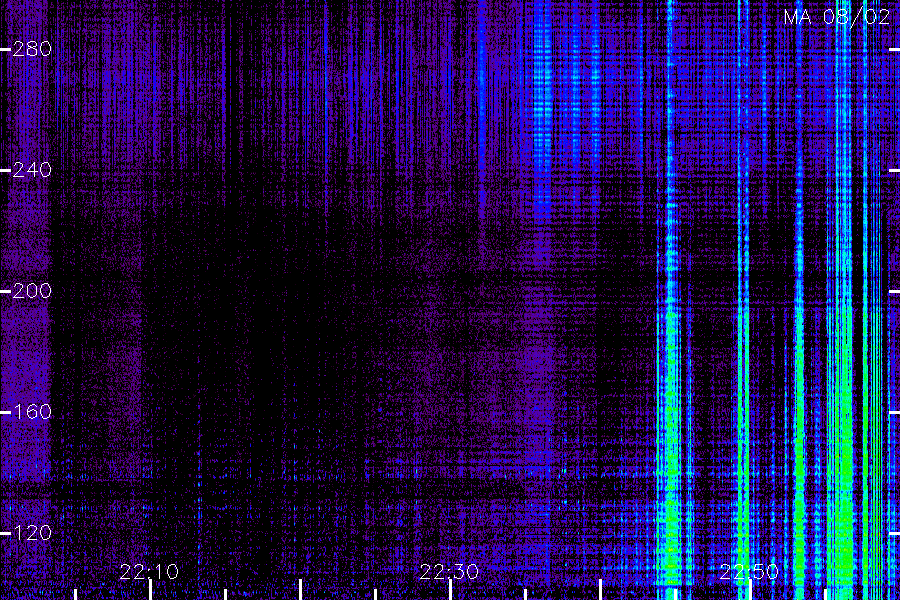Click the 240 frequency axis label
The image size is (900, 600).
32,170
